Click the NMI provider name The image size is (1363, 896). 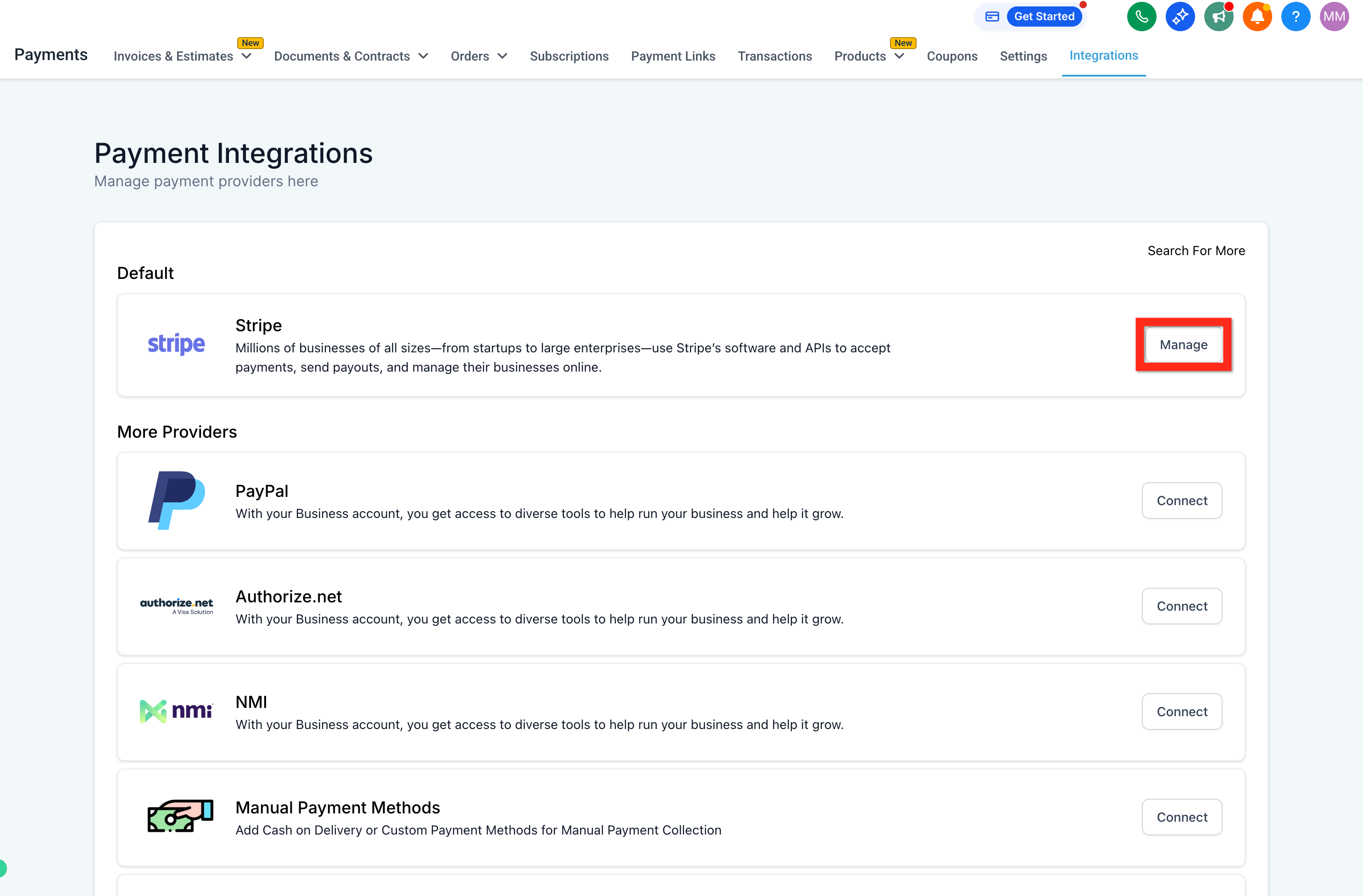tap(251, 701)
